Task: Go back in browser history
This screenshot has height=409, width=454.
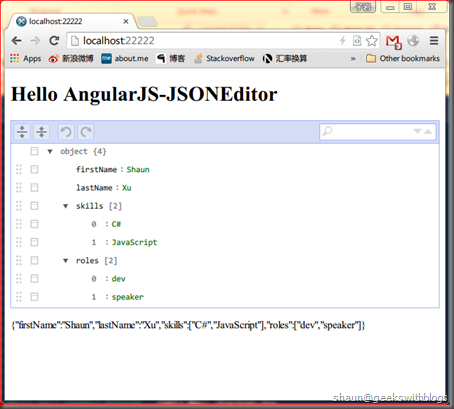Action: (x=16, y=41)
